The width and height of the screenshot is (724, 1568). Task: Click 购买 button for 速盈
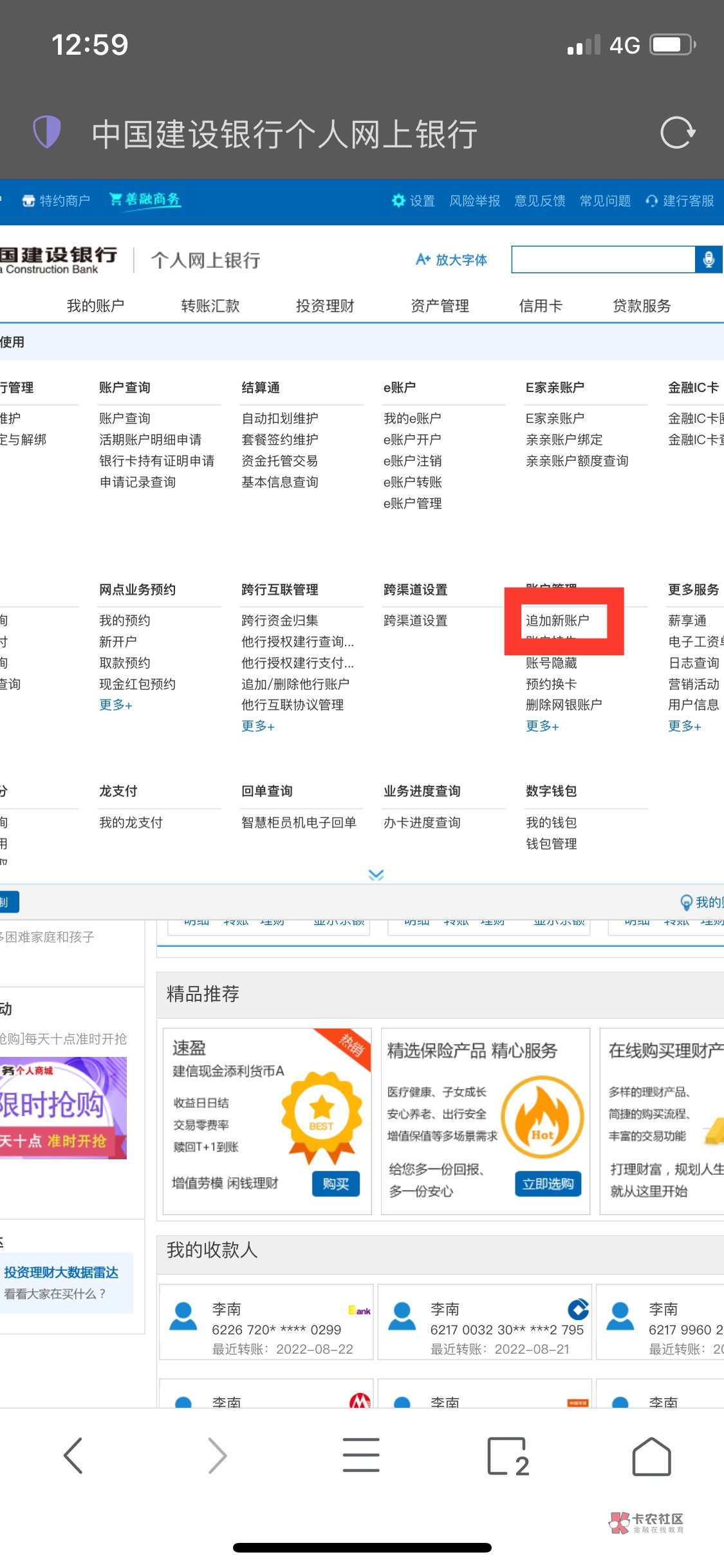tap(336, 1184)
